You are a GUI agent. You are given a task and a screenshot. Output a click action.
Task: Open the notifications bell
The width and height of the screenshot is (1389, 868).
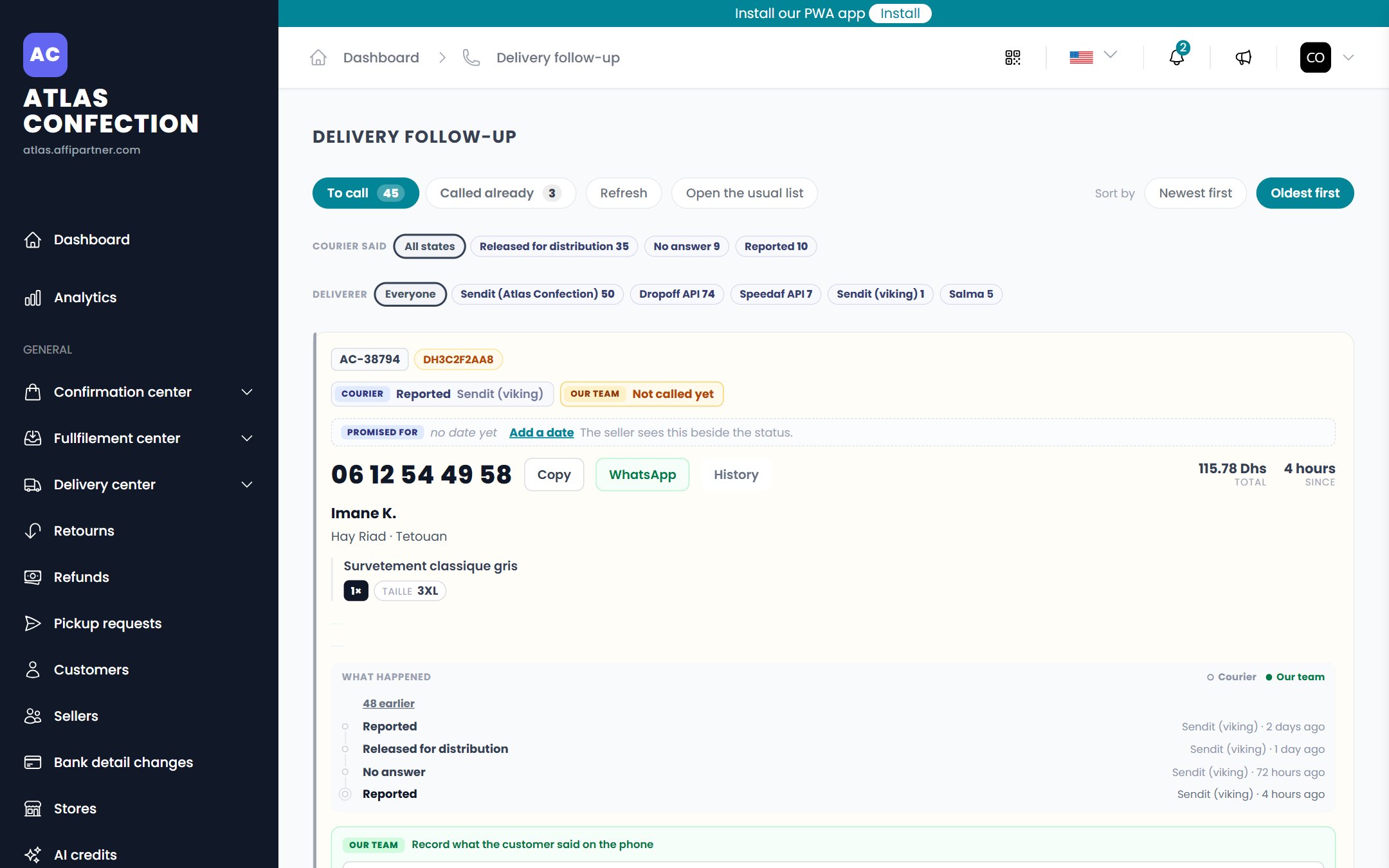click(1177, 57)
